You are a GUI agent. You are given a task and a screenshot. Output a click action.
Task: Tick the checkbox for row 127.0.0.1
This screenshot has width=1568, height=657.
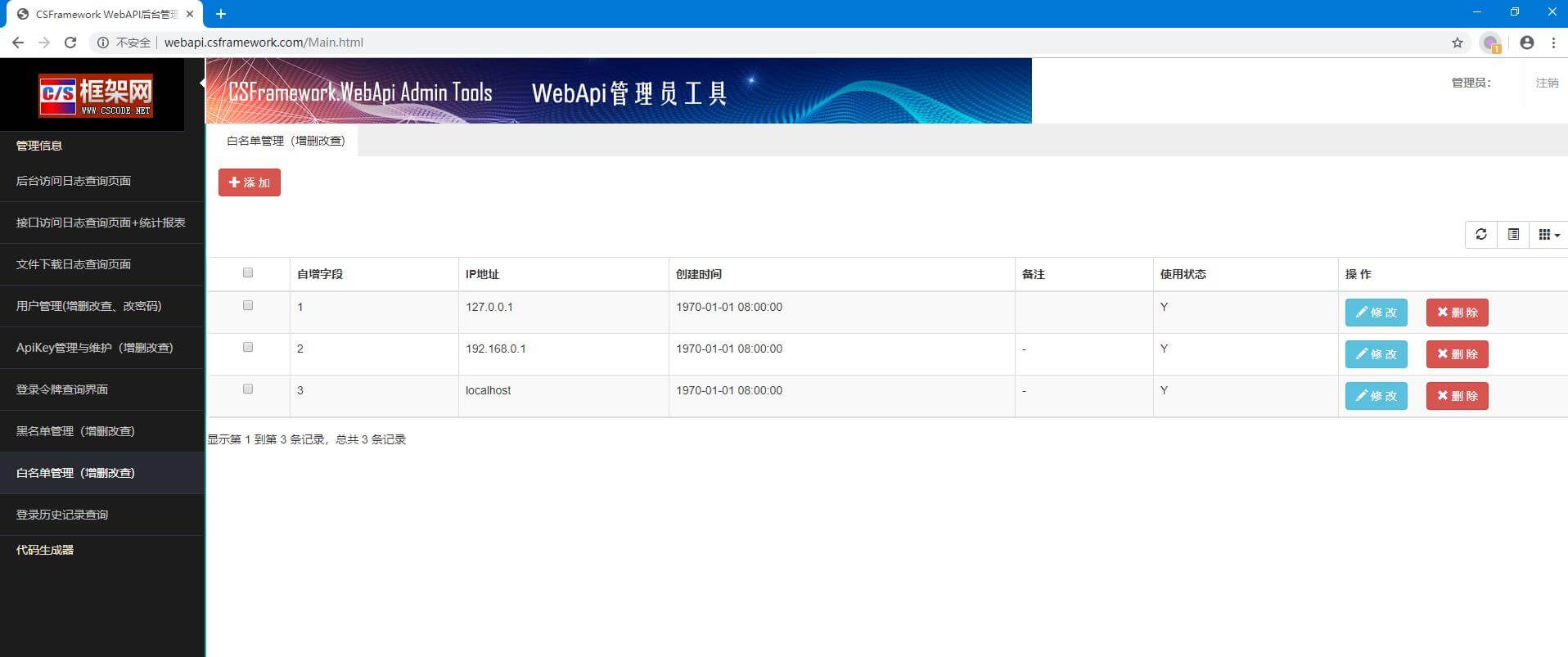(248, 306)
